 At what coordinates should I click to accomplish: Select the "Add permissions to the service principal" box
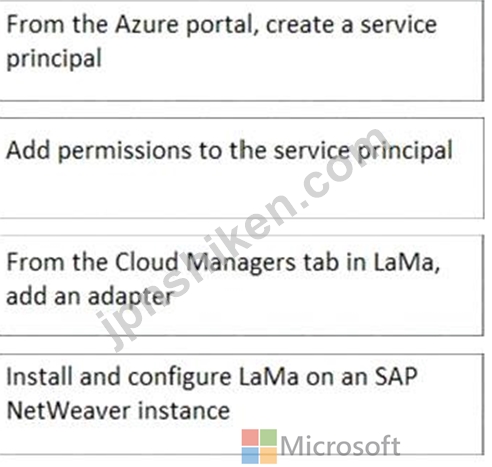pyautogui.click(x=242, y=168)
